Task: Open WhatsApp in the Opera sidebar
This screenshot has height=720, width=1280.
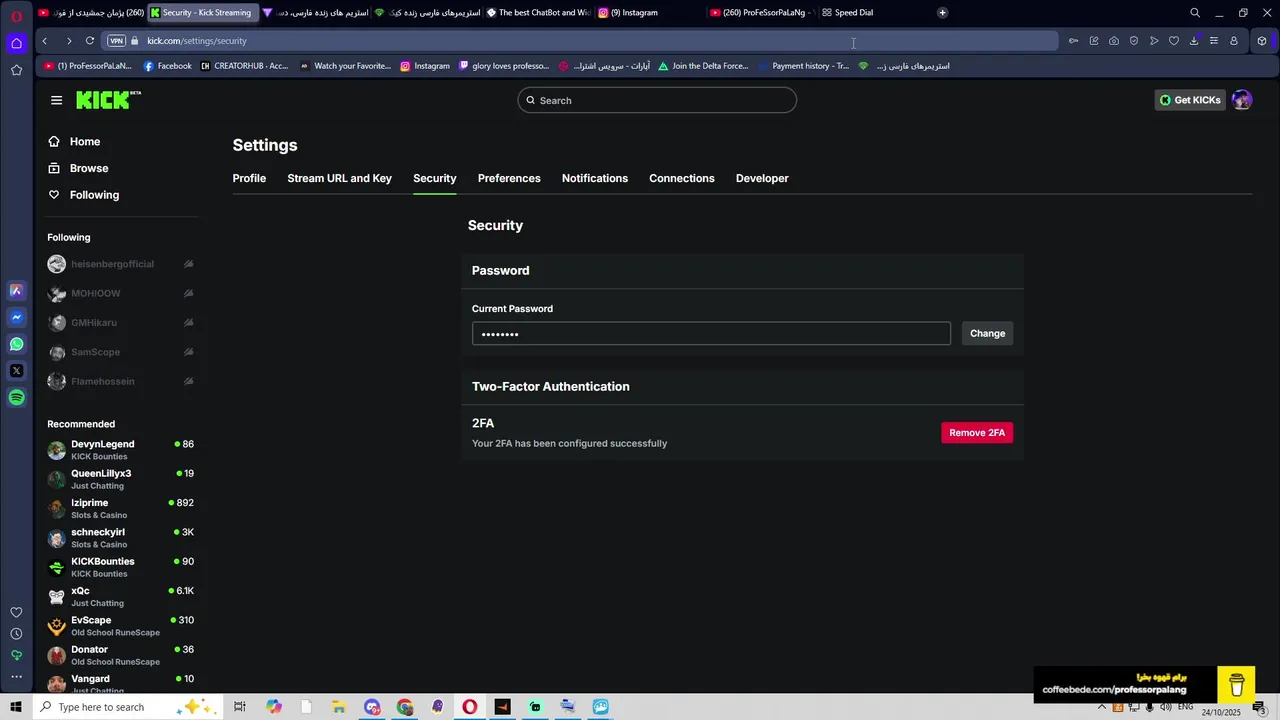Action: point(16,344)
